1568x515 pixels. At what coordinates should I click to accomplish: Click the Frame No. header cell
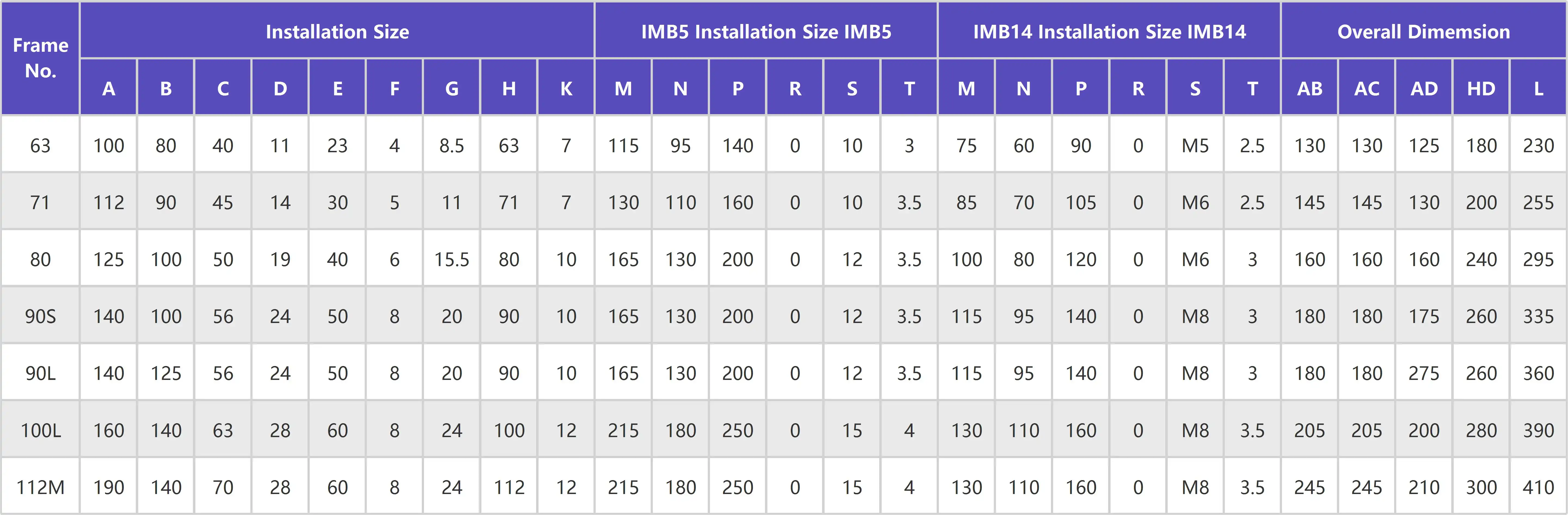coord(40,58)
